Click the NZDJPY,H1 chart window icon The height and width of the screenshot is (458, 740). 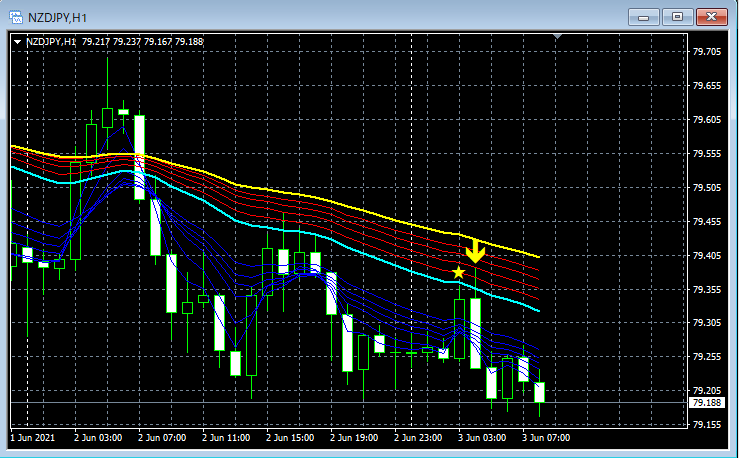(x=16, y=17)
